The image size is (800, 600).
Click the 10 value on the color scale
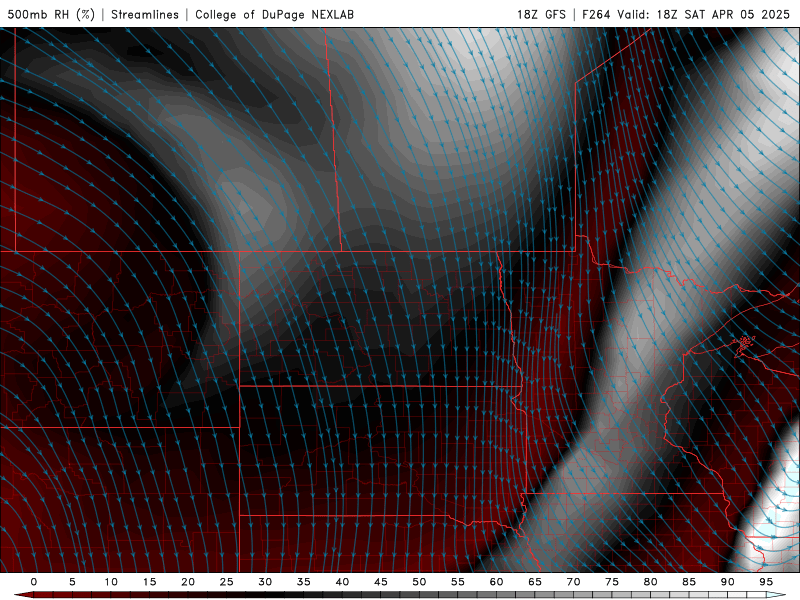111,582
